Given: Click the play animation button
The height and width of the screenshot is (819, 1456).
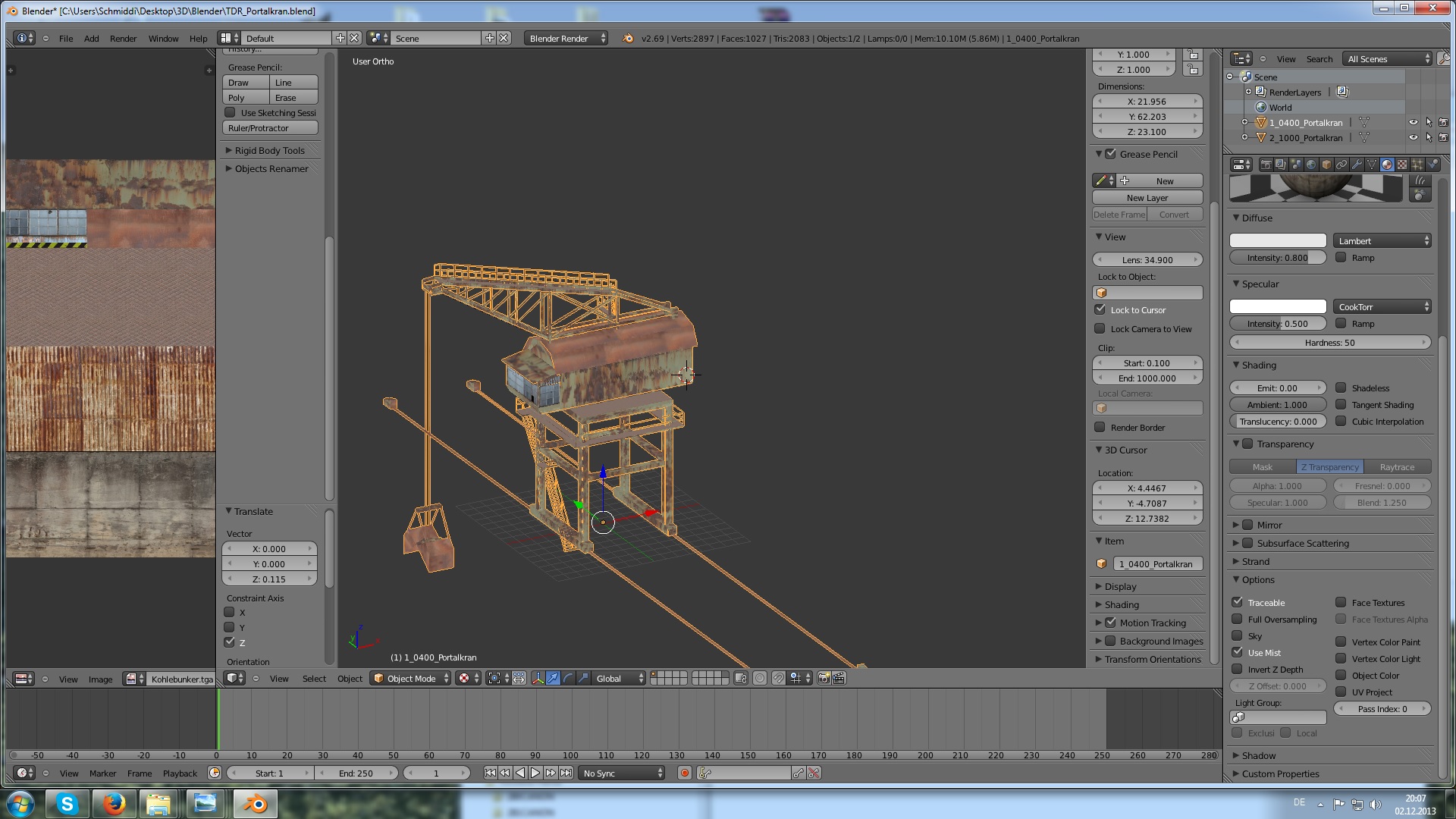Looking at the screenshot, I should (535, 773).
